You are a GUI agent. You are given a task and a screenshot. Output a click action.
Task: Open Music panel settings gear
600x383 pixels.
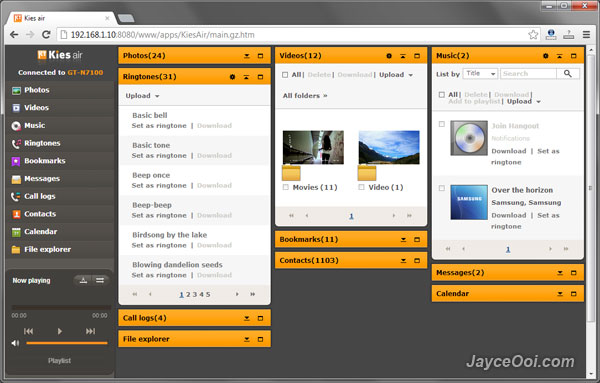click(546, 56)
